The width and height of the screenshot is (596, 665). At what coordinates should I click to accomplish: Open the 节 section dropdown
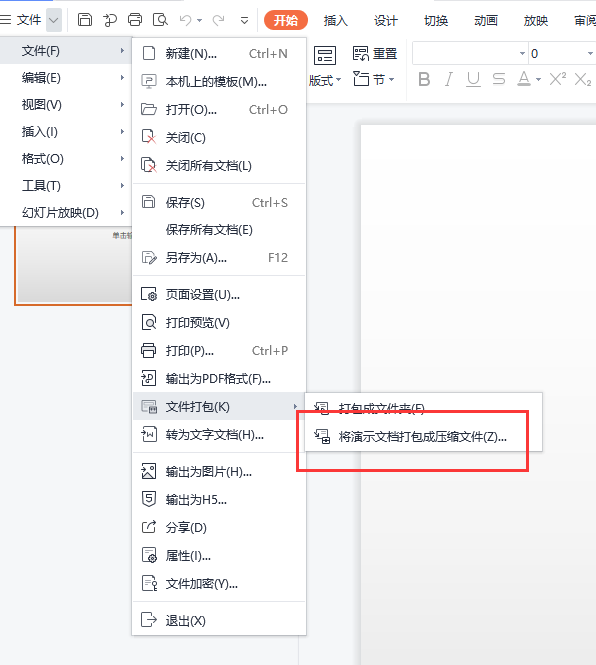[374, 79]
